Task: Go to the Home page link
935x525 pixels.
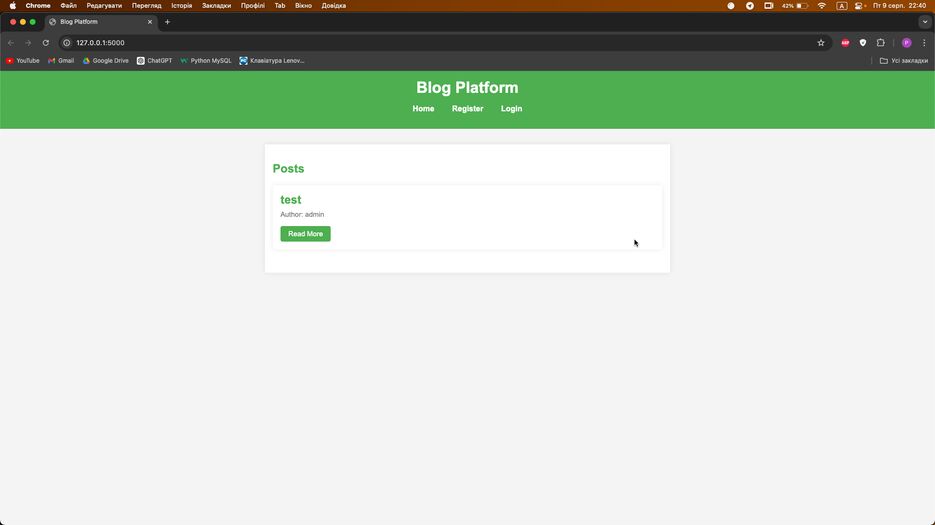Action: [x=423, y=109]
